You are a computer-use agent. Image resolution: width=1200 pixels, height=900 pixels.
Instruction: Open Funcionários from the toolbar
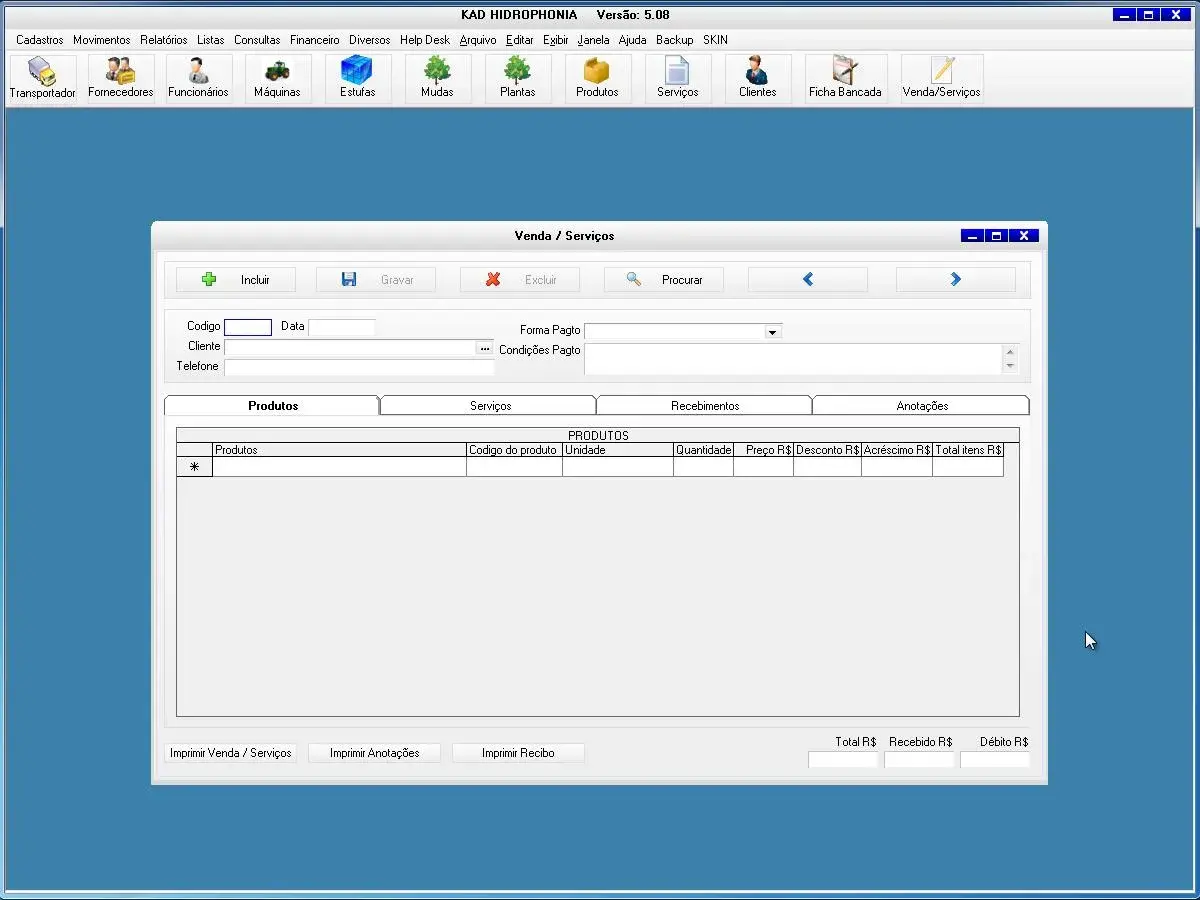pyautogui.click(x=198, y=78)
